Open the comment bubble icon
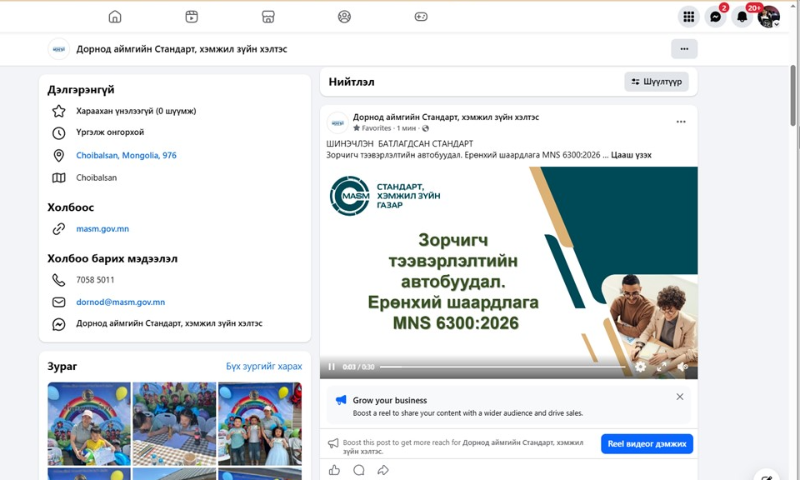This screenshot has width=800, height=480. coord(359,470)
